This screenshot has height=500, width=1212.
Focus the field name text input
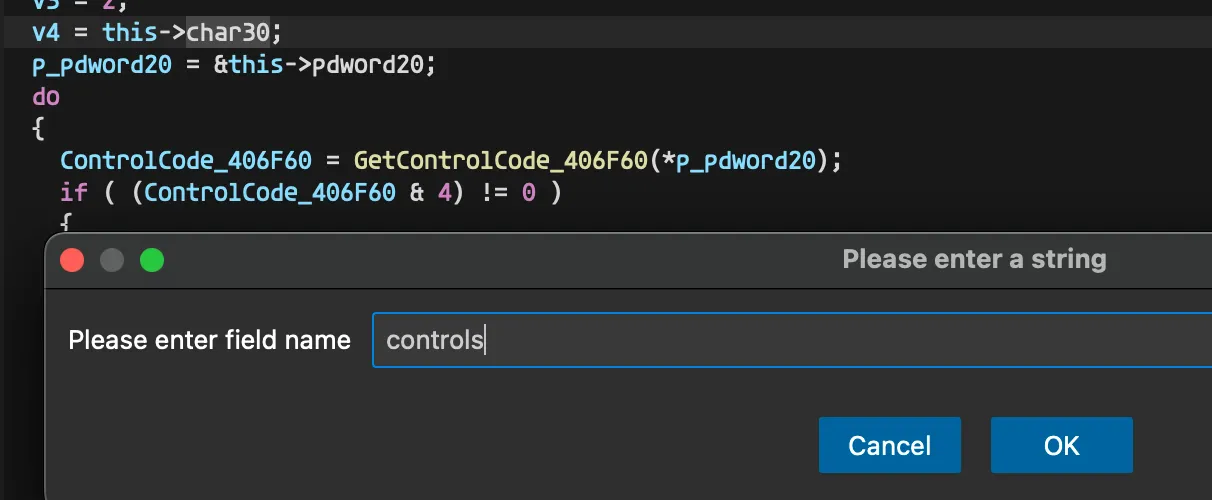792,340
